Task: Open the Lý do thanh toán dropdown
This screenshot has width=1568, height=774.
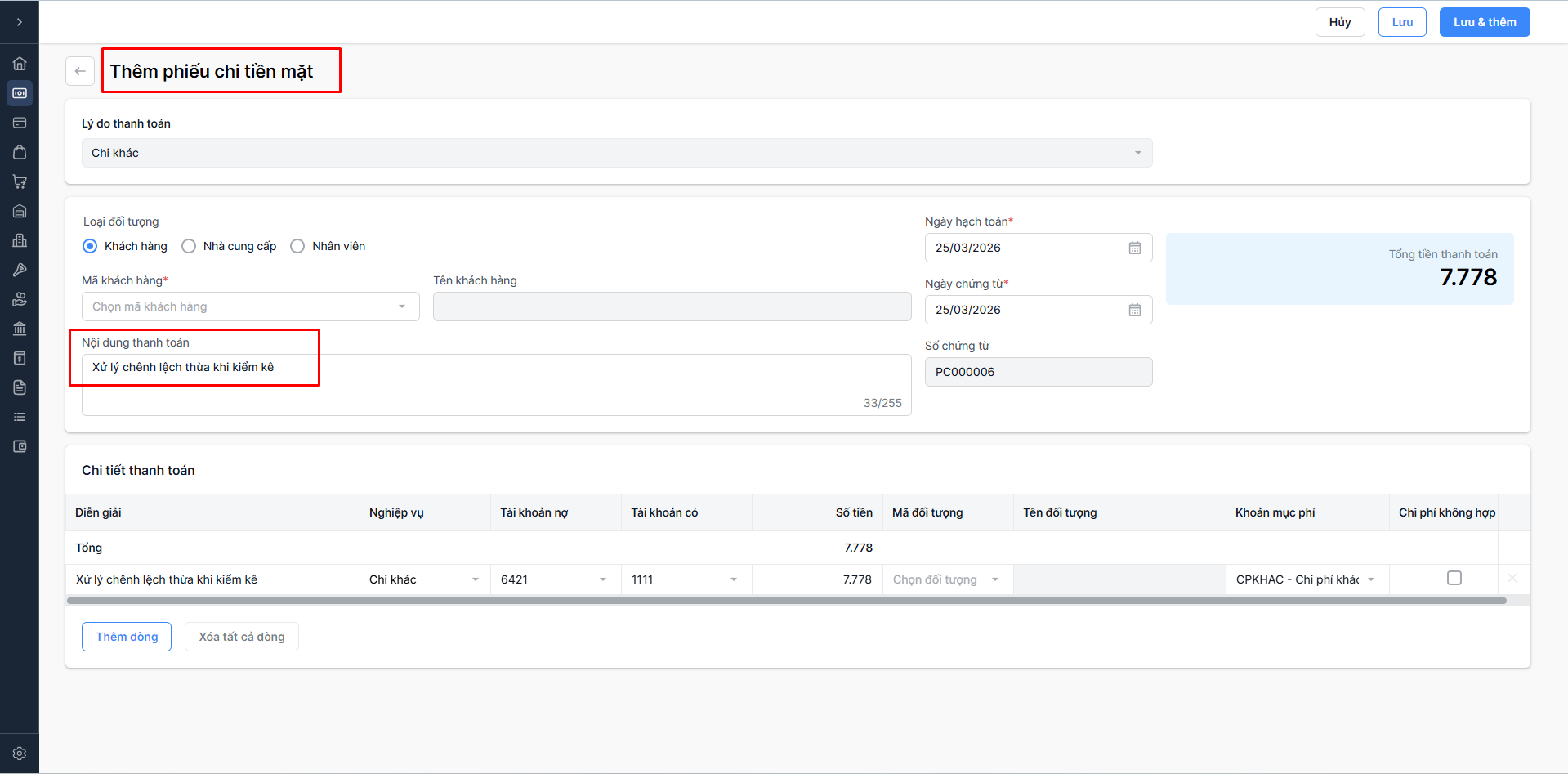Action: click(617, 153)
